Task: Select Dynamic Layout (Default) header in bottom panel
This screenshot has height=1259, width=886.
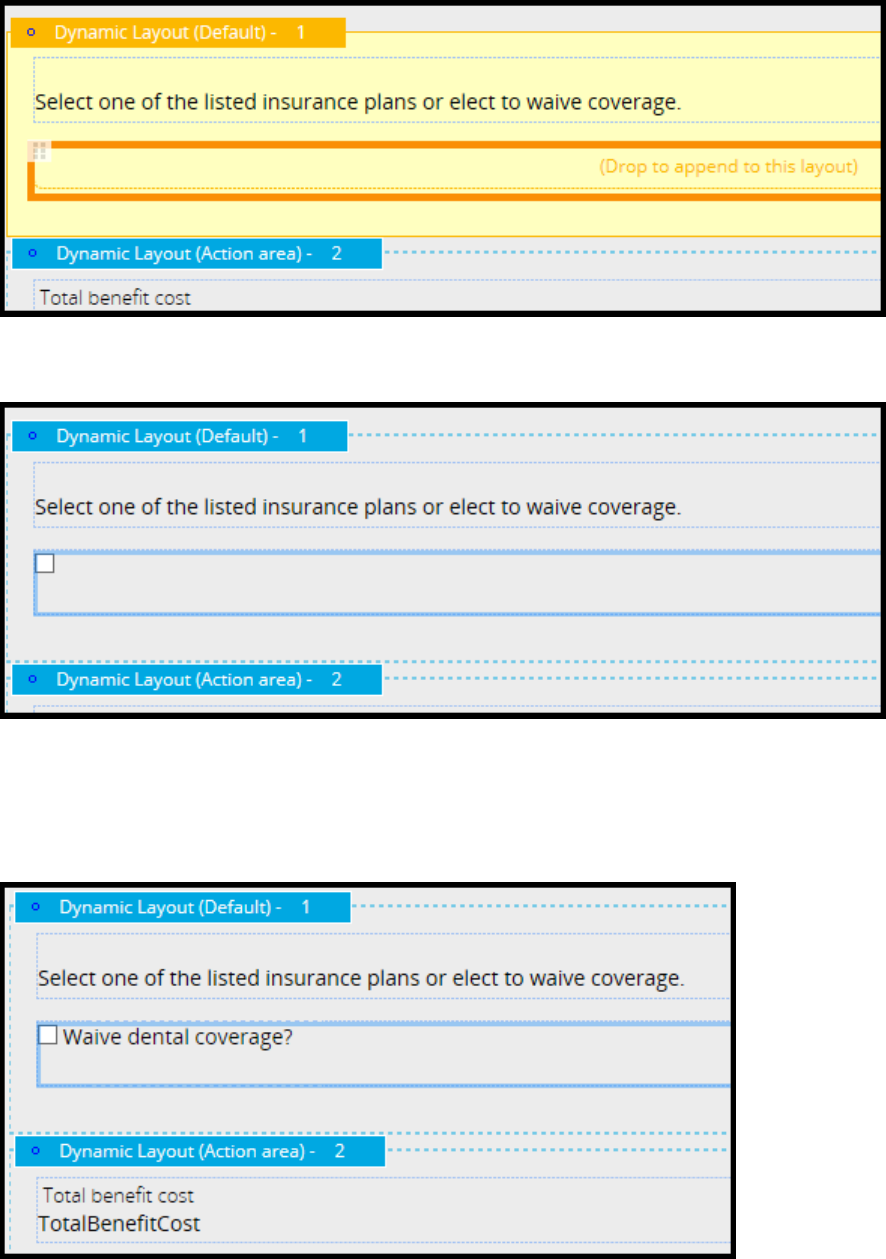Action: [x=185, y=907]
